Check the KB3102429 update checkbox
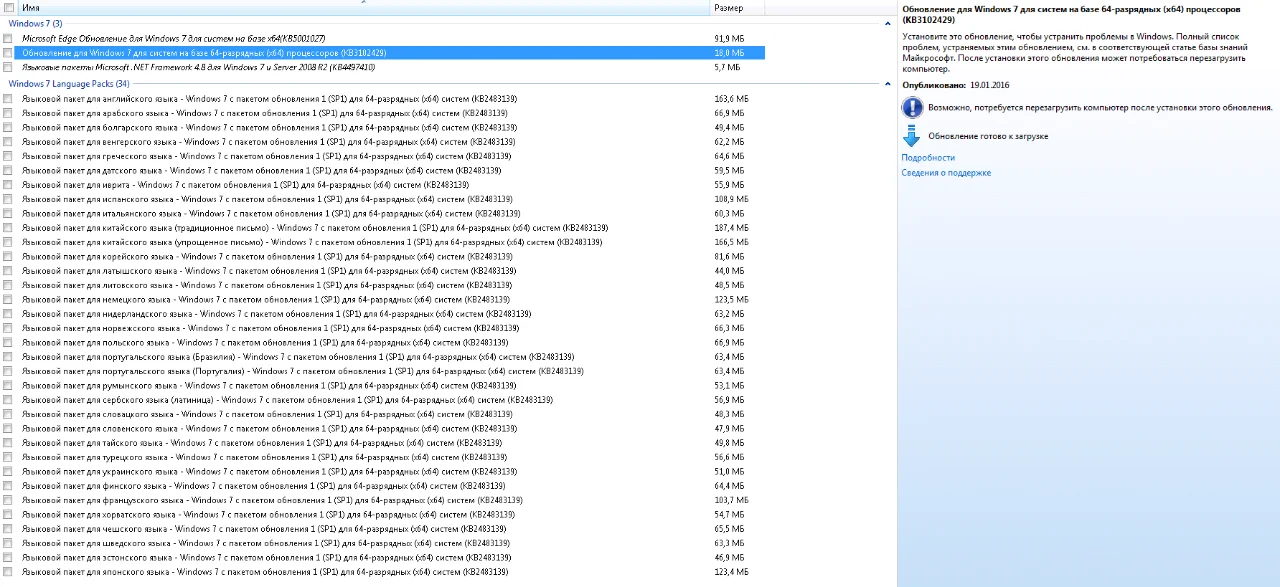 click(8, 52)
